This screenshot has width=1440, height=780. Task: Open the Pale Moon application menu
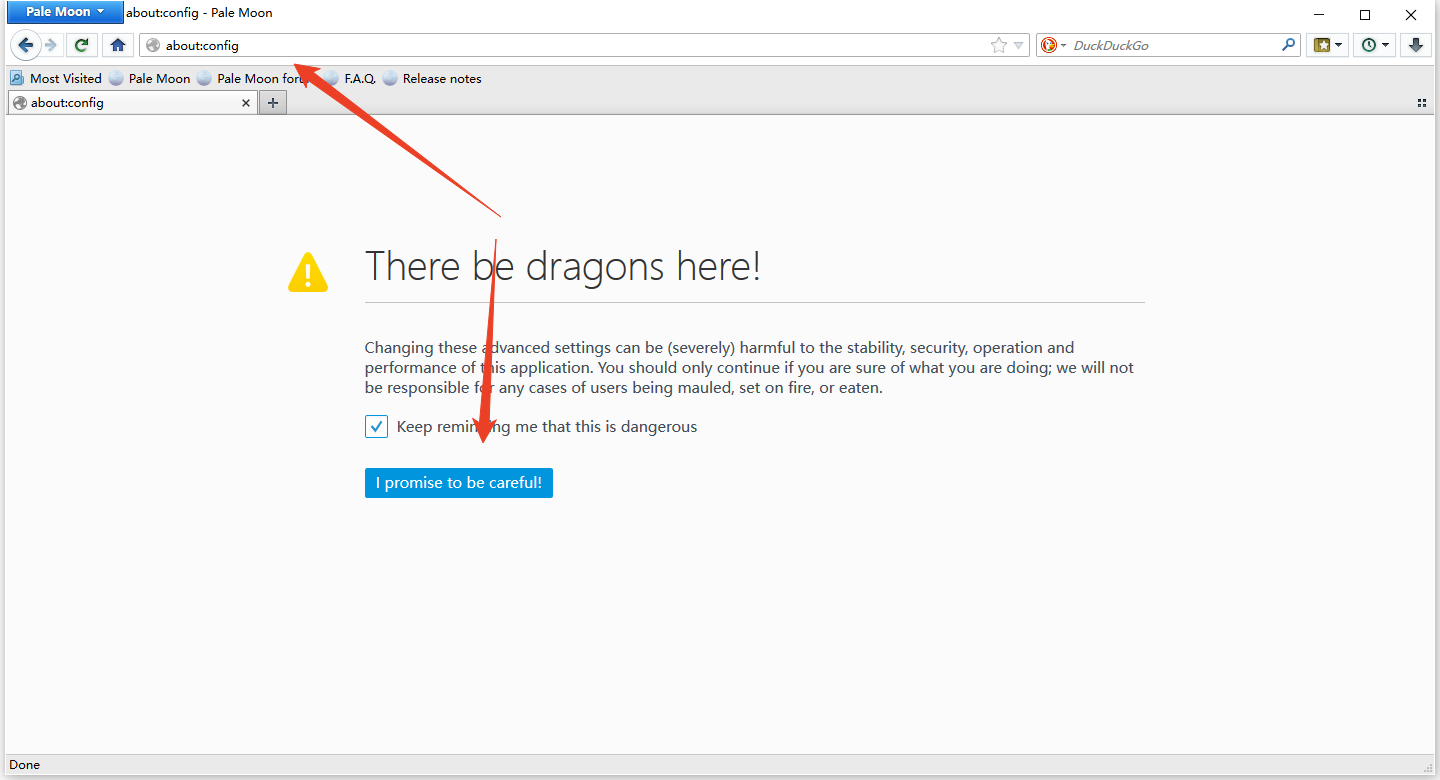tap(65, 12)
